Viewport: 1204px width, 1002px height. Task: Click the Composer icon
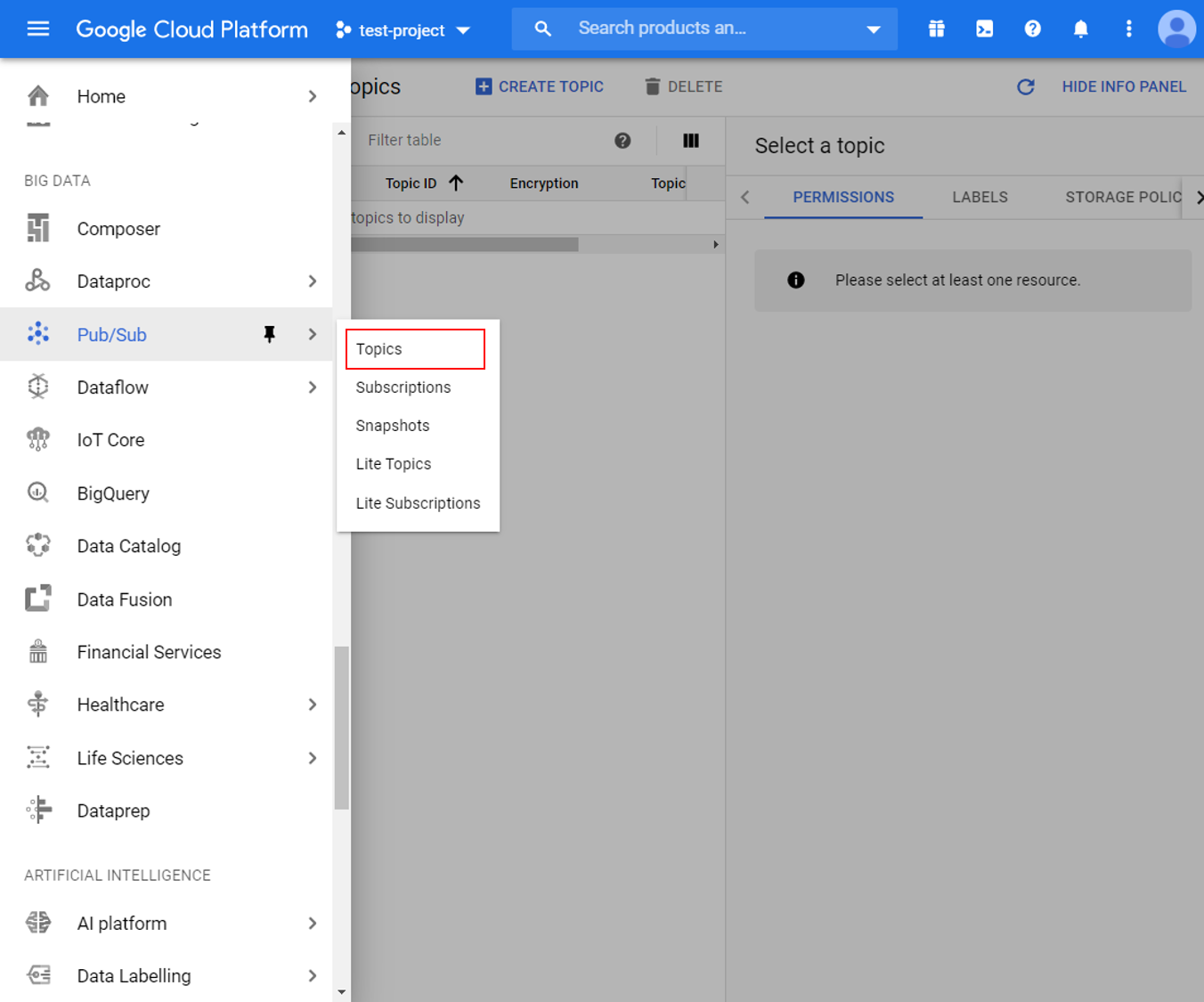click(x=38, y=228)
